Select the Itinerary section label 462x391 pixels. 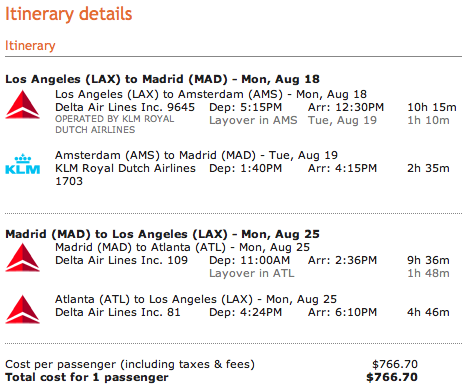30,45
